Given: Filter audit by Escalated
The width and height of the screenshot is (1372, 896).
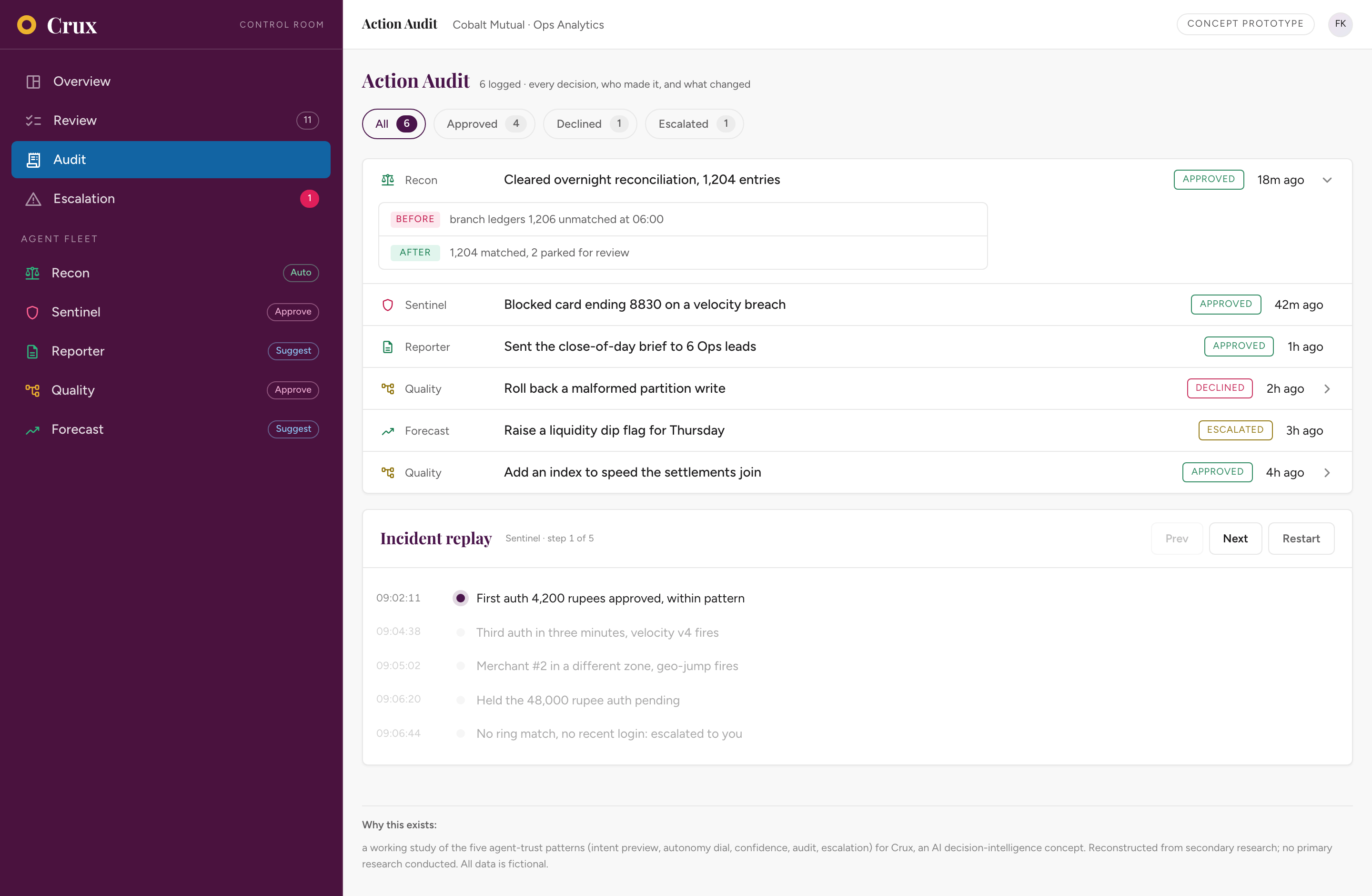Looking at the screenshot, I should point(694,124).
